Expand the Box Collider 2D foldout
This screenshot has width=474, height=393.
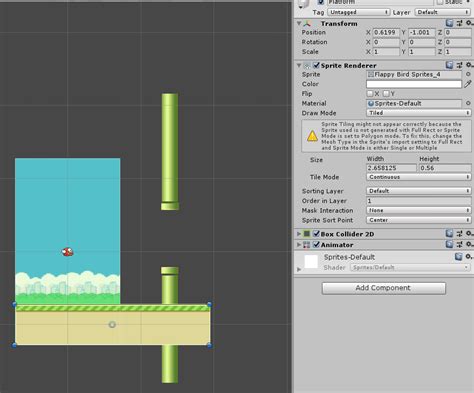pos(299,234)
